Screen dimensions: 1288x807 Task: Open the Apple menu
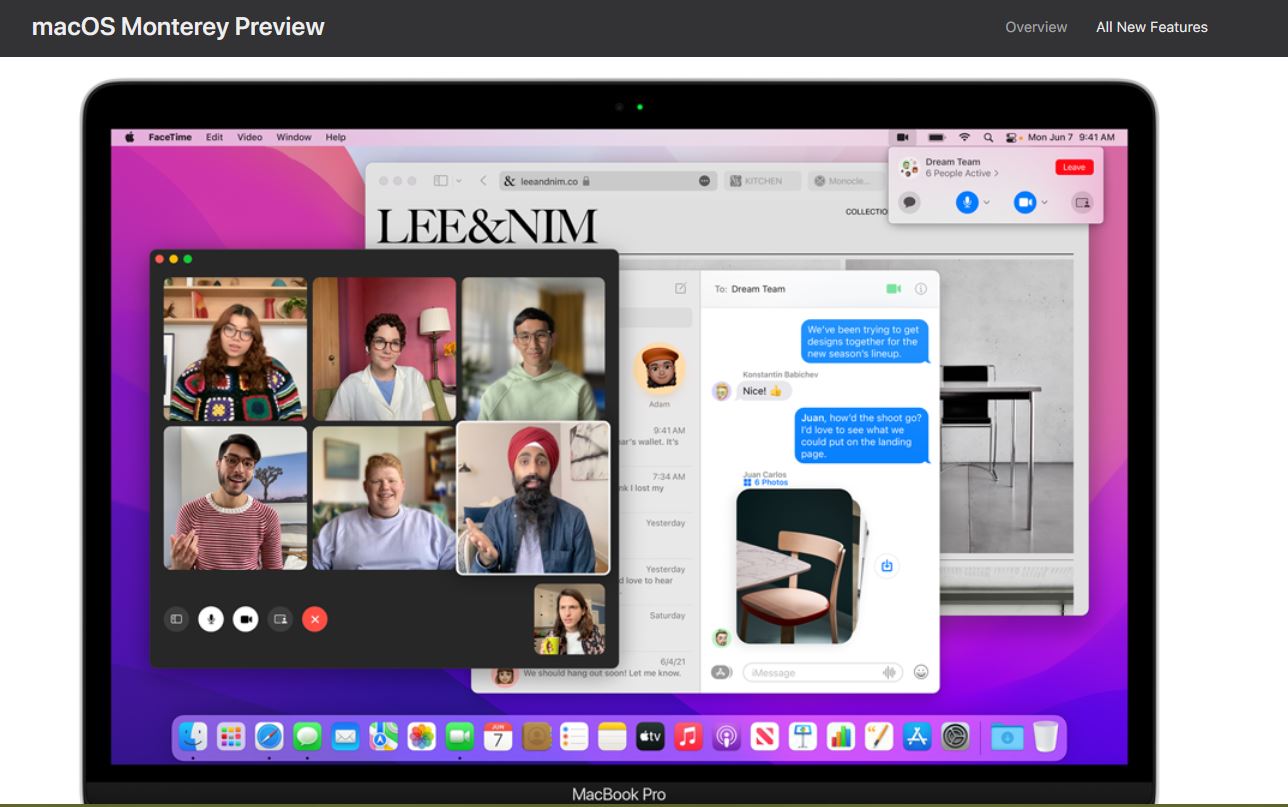point(129,137)
